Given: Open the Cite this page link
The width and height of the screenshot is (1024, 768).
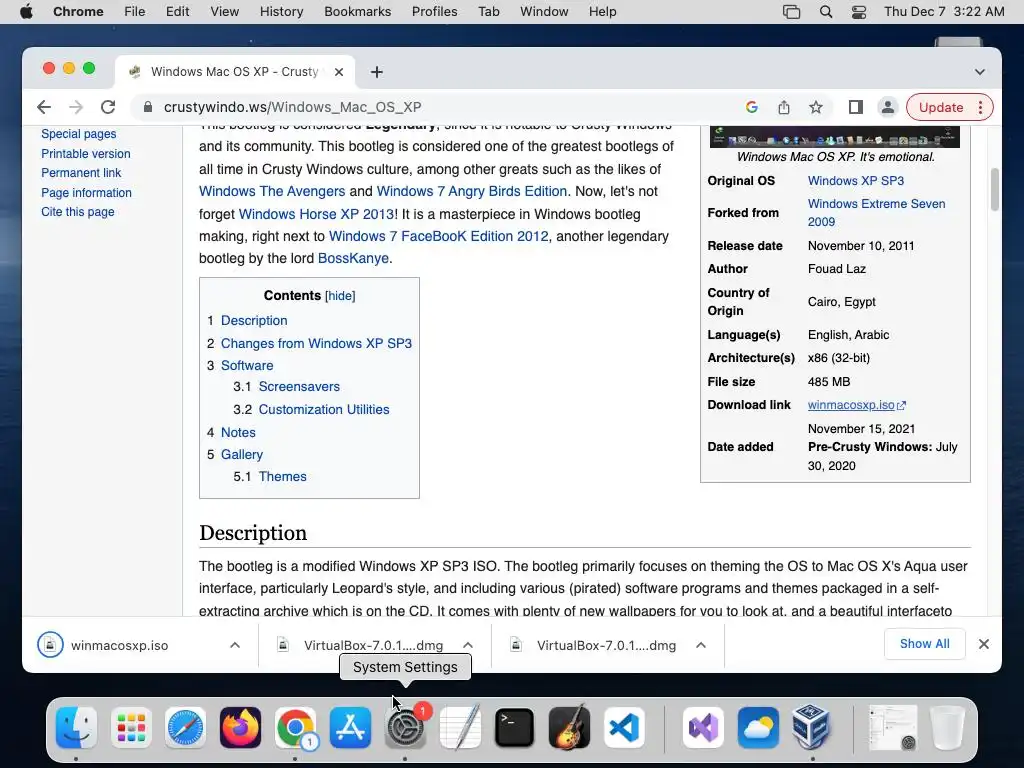Looking at the screenshot, I should 78,212.
